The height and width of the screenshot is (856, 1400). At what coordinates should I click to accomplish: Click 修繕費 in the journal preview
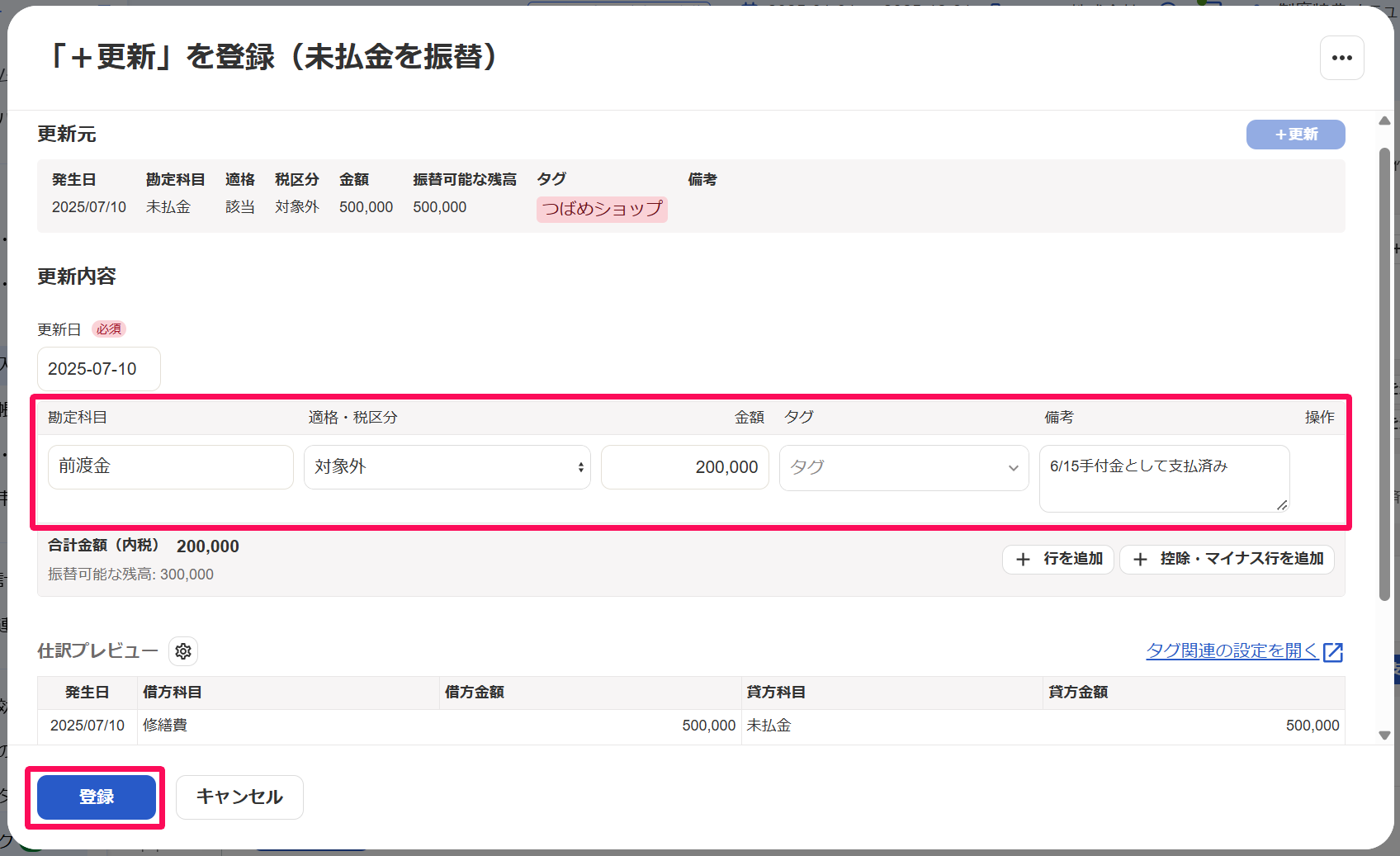[x=165, y=725]
